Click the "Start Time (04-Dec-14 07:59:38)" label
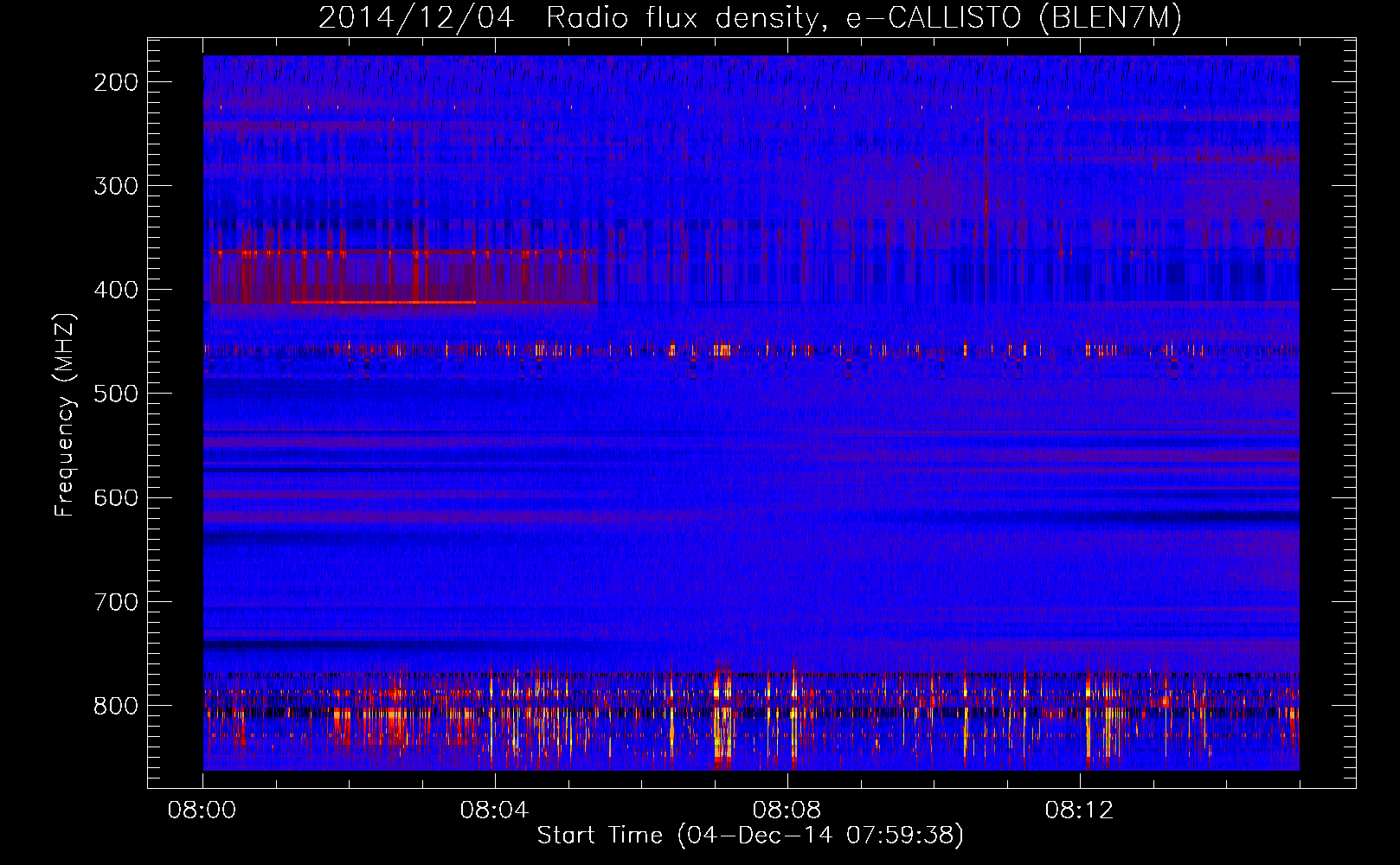Viewport: 1400px width, 865px height. (750, 836)
